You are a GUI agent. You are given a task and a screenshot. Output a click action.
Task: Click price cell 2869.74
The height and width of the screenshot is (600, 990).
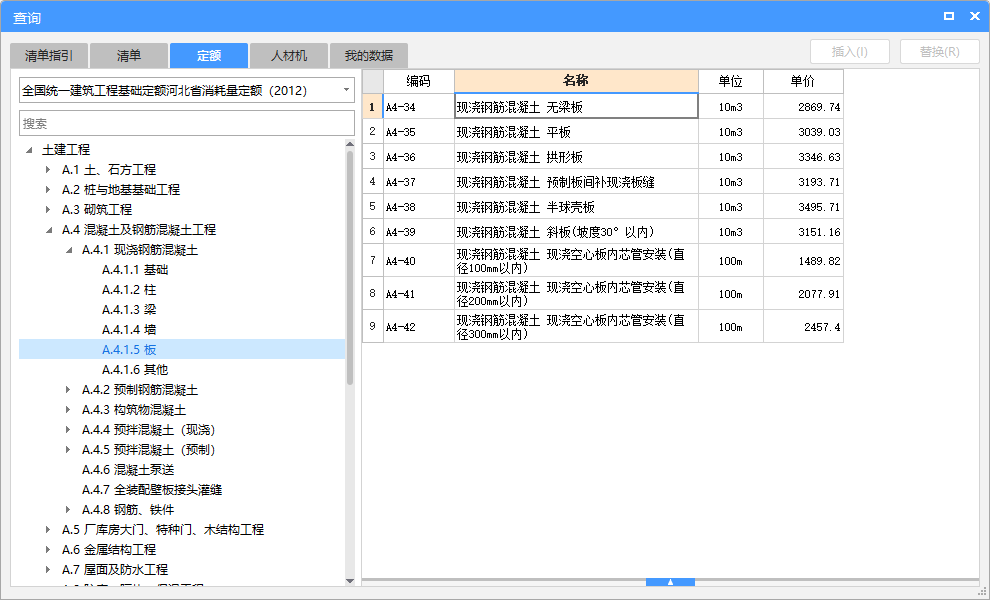[803, 107]
